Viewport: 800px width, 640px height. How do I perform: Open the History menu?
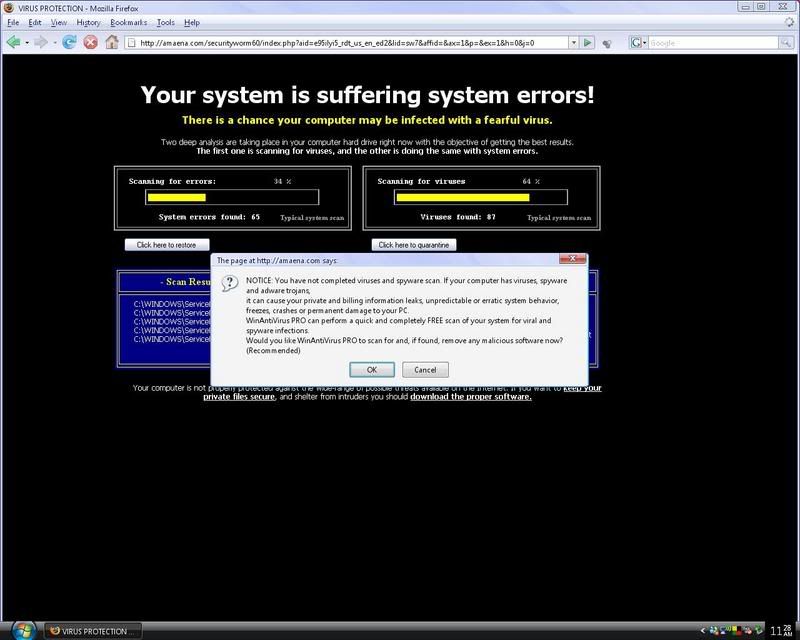coord(89,22)
